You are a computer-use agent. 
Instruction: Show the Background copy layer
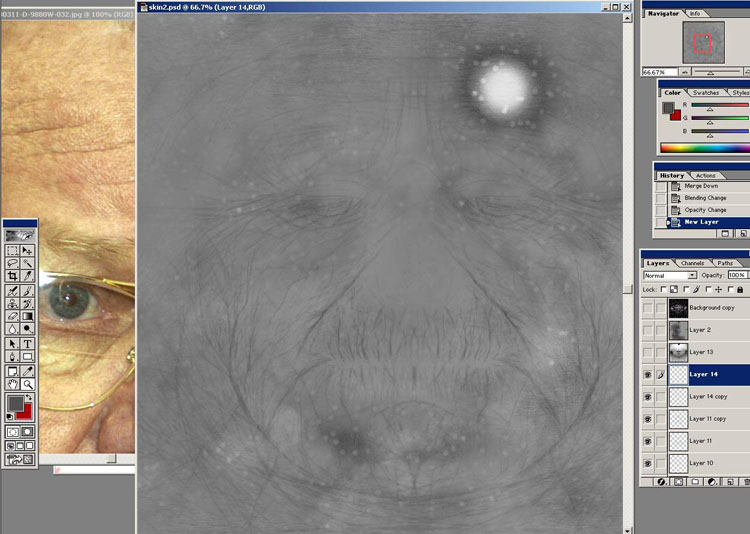[647, 308]
